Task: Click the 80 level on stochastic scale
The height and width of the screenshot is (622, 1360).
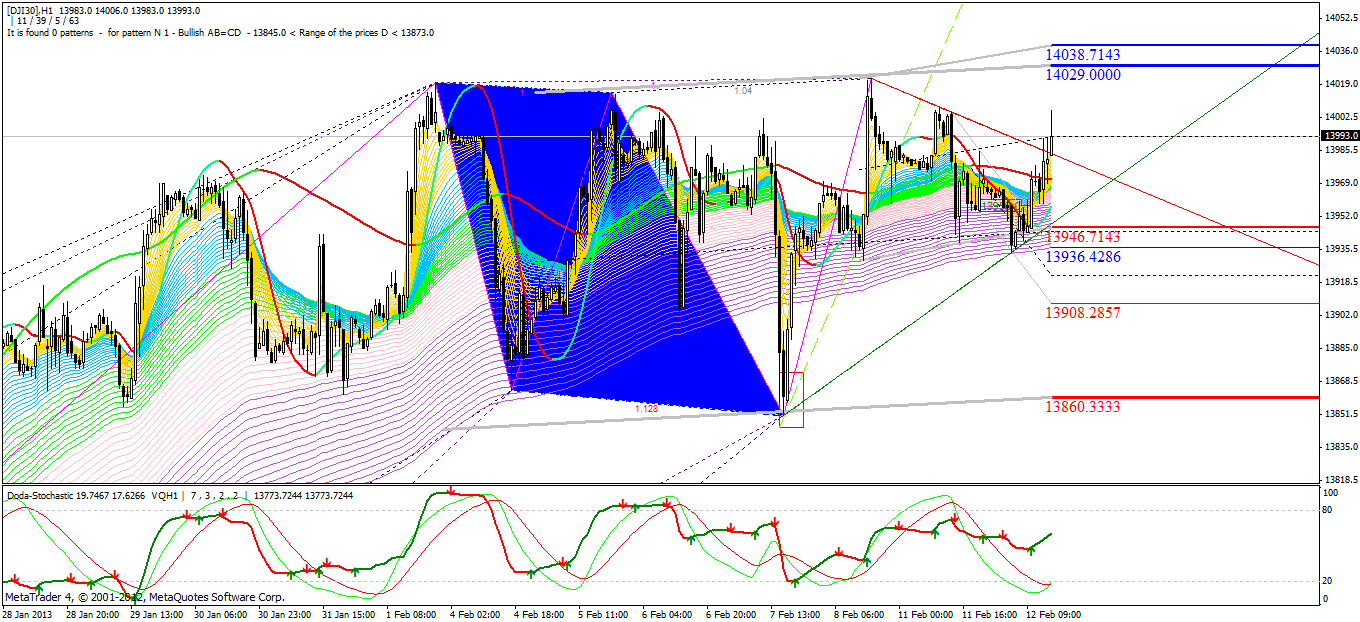Action: [x=1329, y=509]
